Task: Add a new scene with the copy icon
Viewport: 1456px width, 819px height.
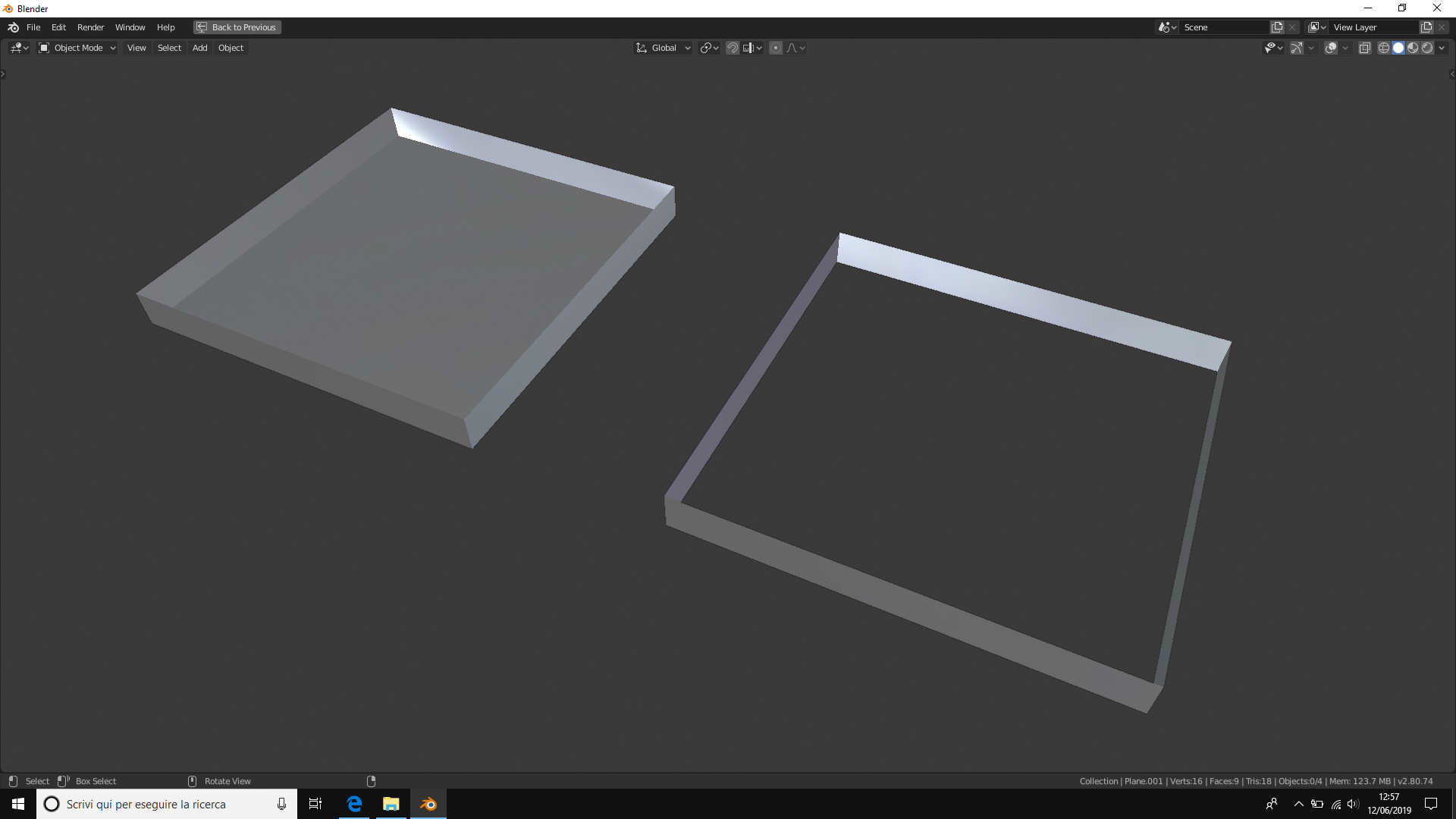Action: pyautogui.click(x=1277, y=27)
